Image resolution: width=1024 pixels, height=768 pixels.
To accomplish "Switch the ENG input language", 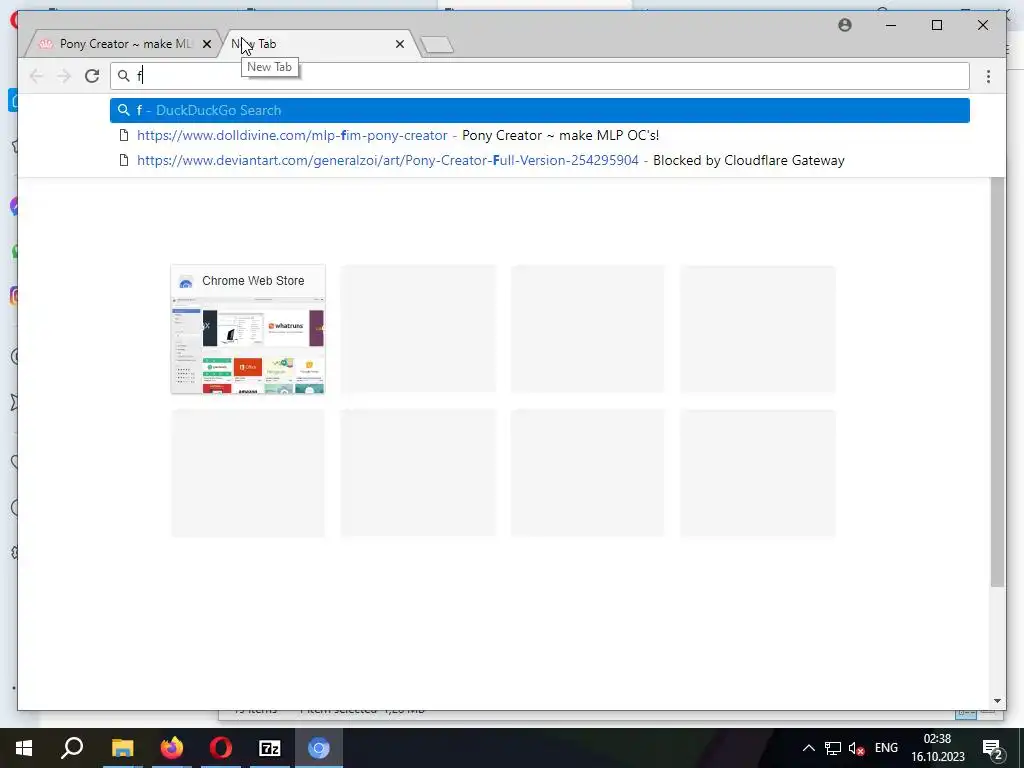I will [x=886, y=748].
